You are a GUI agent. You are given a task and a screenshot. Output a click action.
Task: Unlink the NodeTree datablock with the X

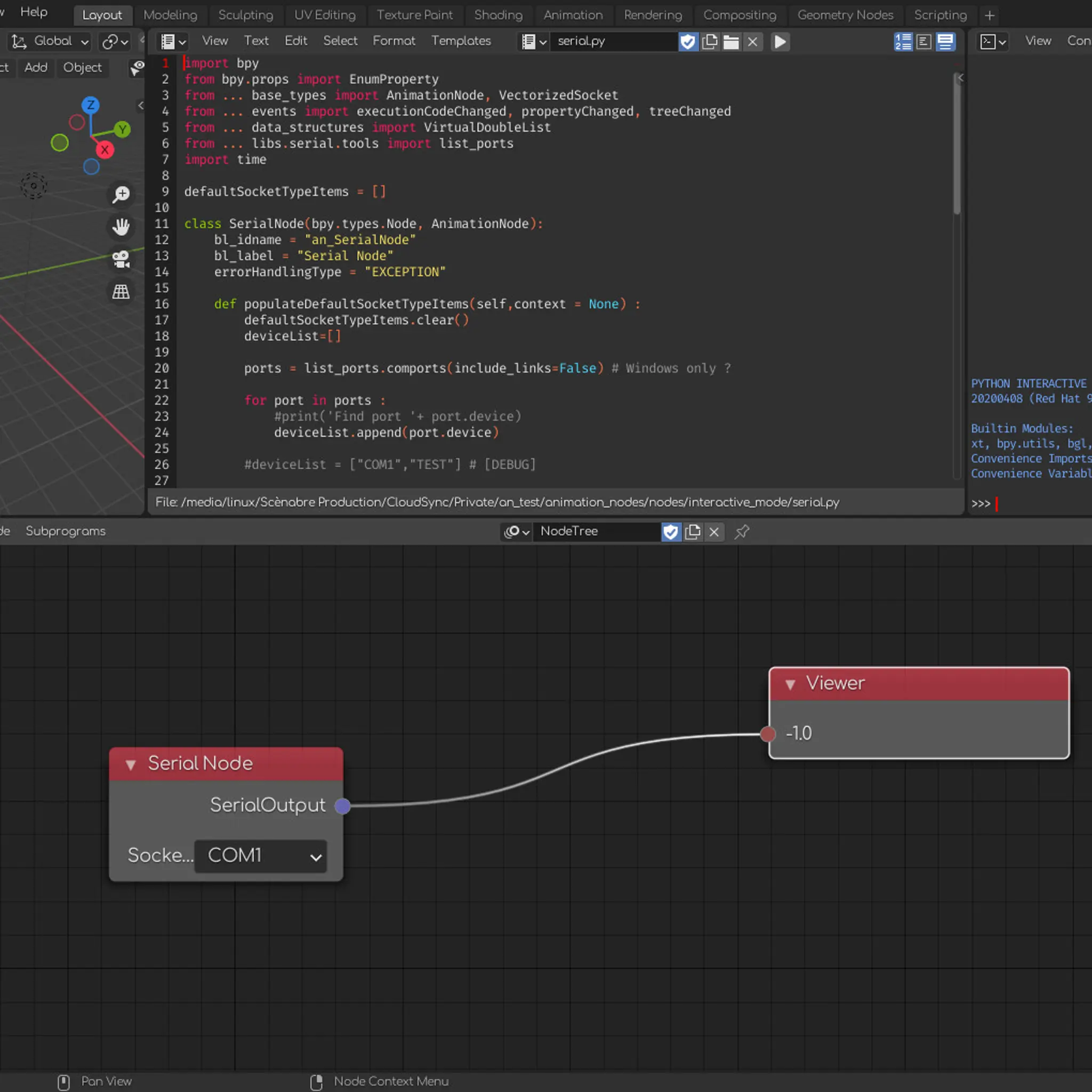714,531
